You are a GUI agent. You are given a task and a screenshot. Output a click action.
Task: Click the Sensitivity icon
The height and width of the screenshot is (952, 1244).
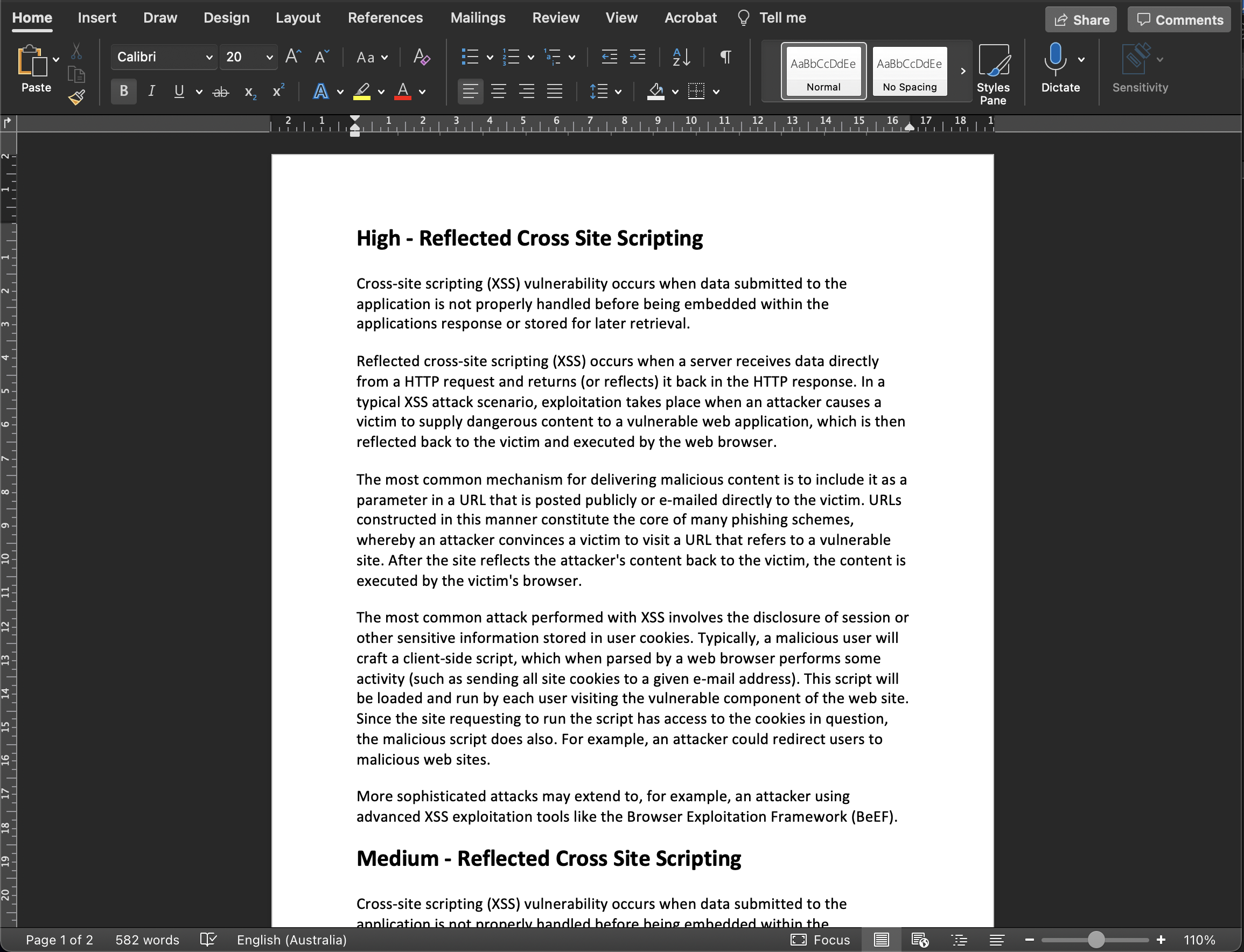click(x=1136, y=58)
